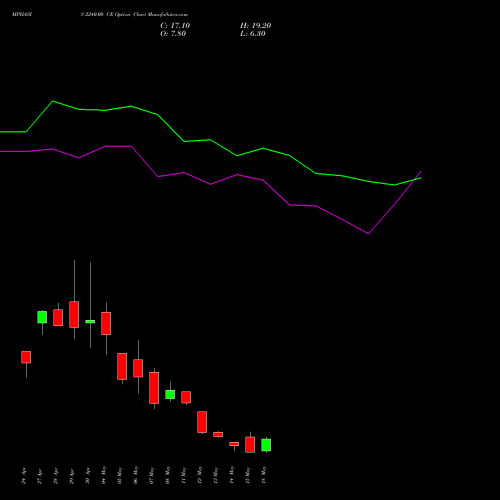Select the 27 Apr date label
This screenshot has height=500, width=500.
(x=40, y=476)
